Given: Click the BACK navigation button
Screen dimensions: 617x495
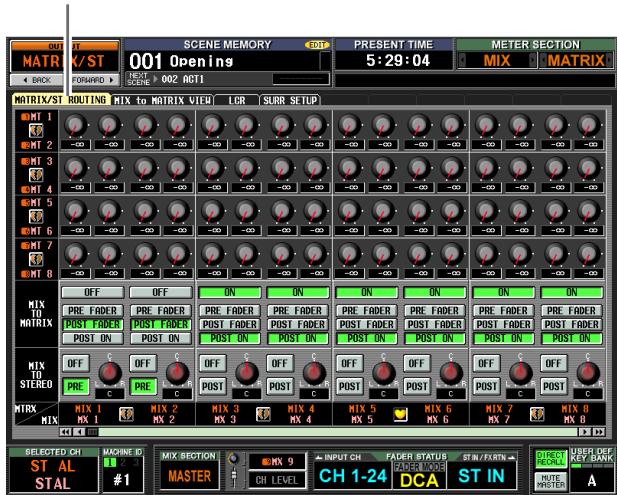Looking at the screenshot, I should (x=37, y=80).
